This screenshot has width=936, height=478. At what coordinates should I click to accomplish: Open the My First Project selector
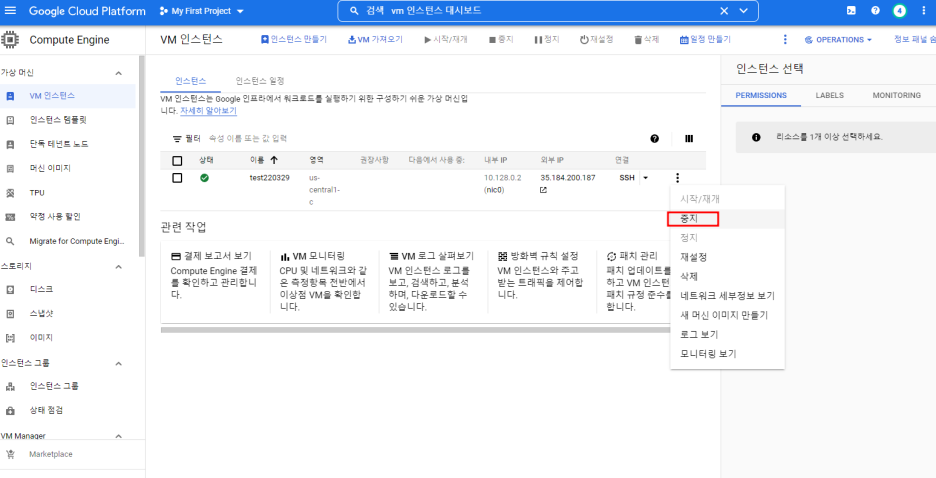pos(203,11)
